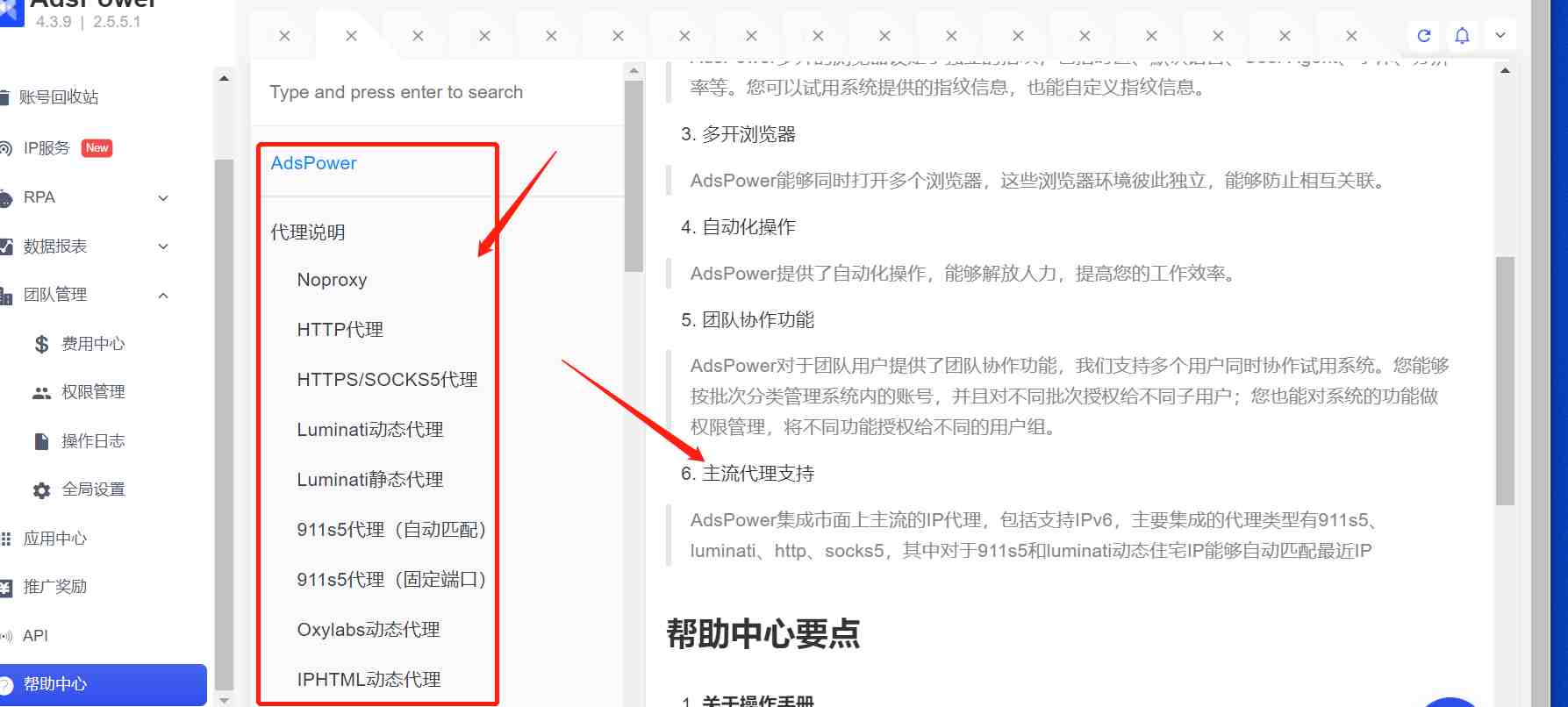Image resolution: width=1568 pixels, height=707 pixels.
Task: Click the main content scrollbar up arrow
Action: point(1505,70)
